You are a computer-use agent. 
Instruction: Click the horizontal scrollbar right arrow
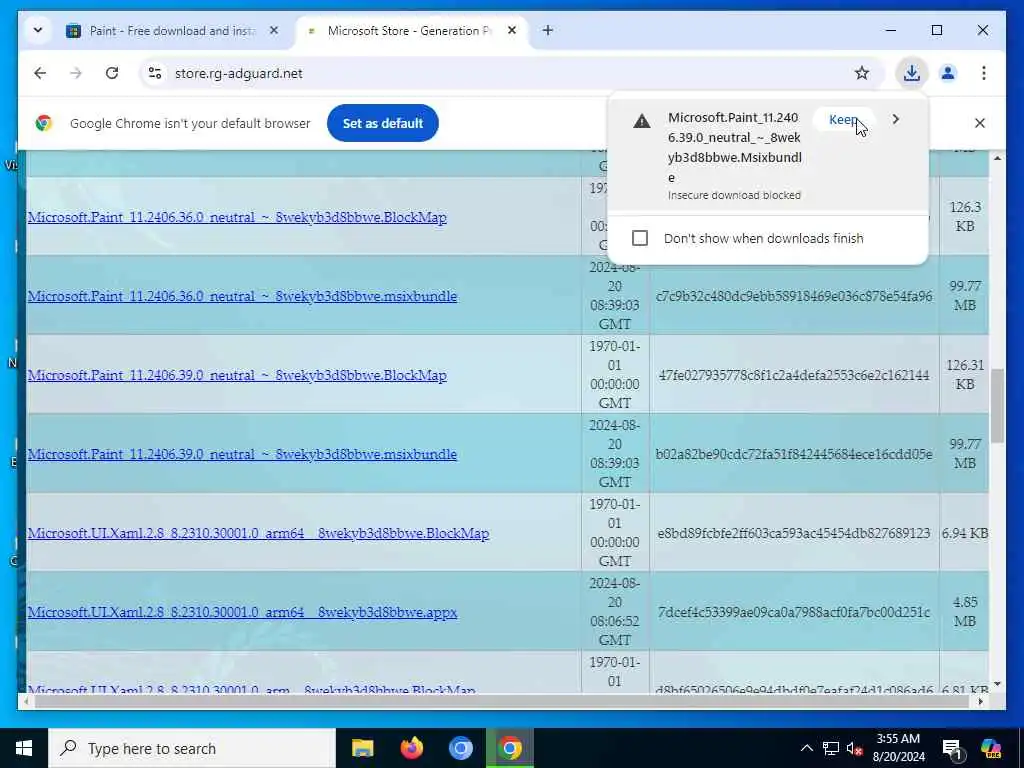tap(980, 701)
